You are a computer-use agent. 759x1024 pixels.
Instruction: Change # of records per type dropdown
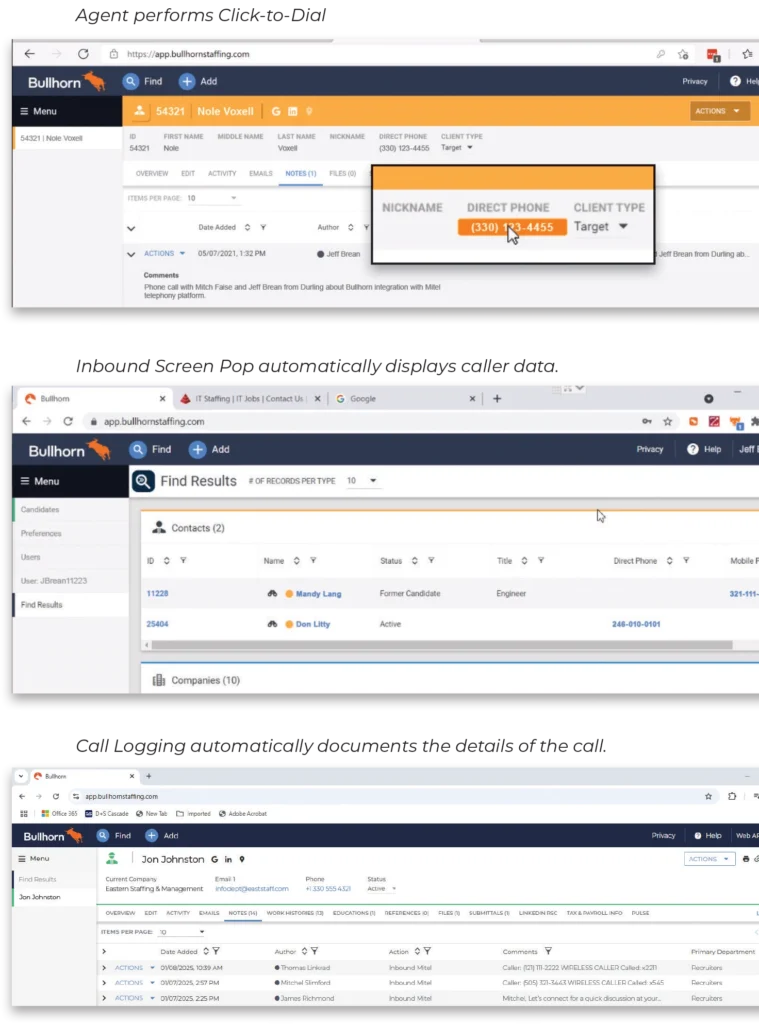tap(361, 481)
